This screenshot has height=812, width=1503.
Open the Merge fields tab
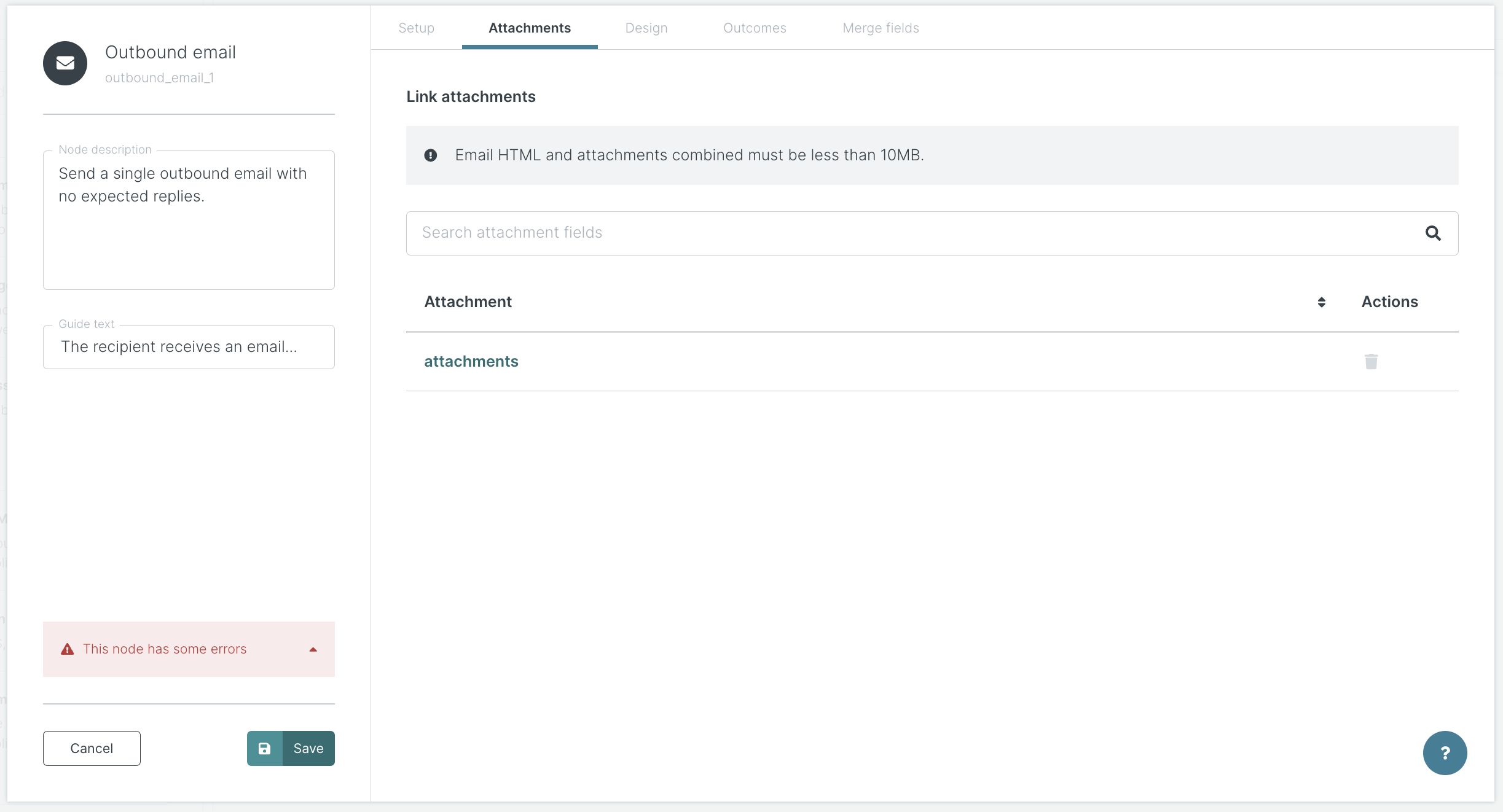pyautogui.click(x=881, y=28)
